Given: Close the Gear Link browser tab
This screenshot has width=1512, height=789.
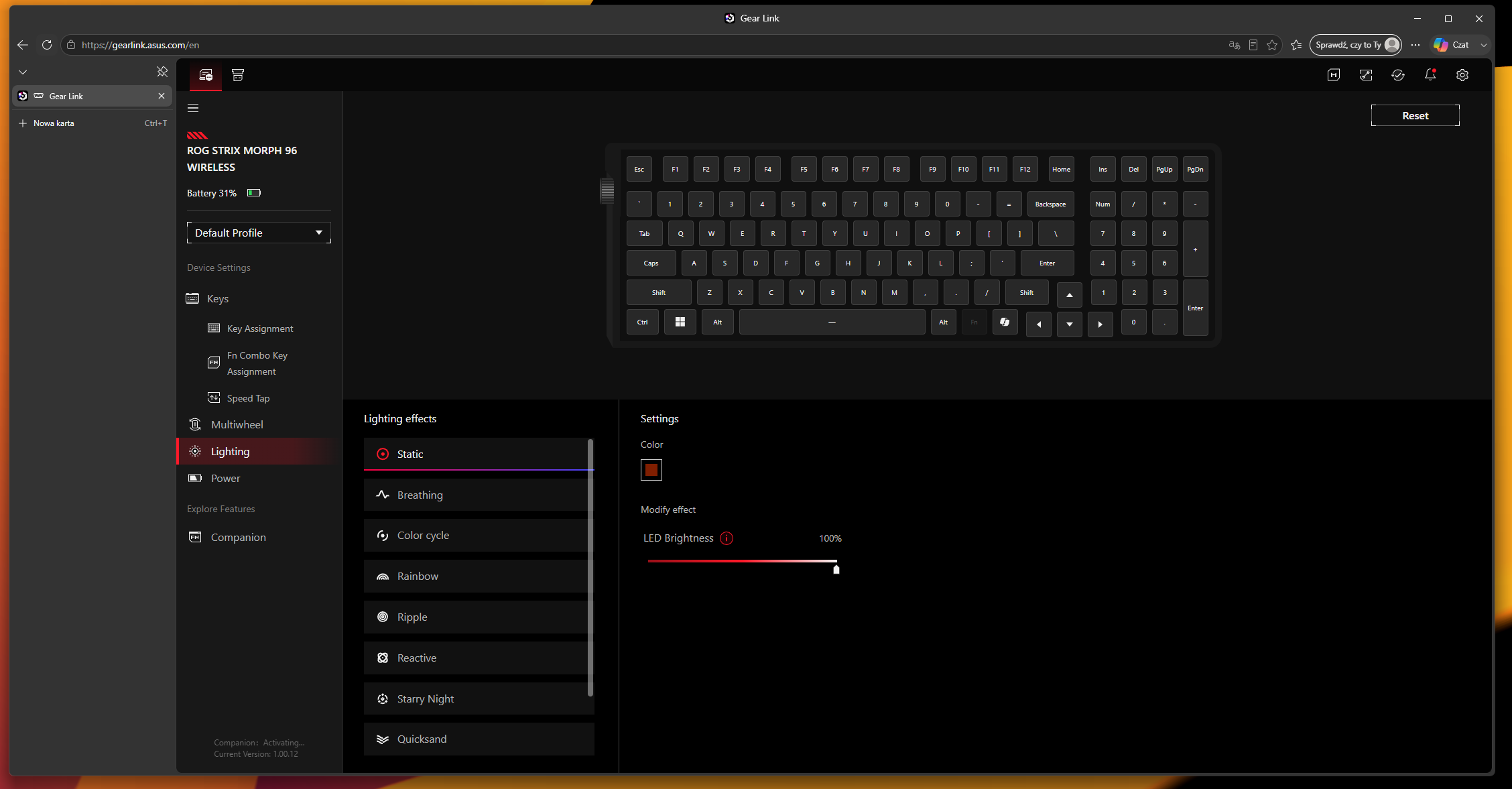Looking at the screenshot, I should point(162,96).
